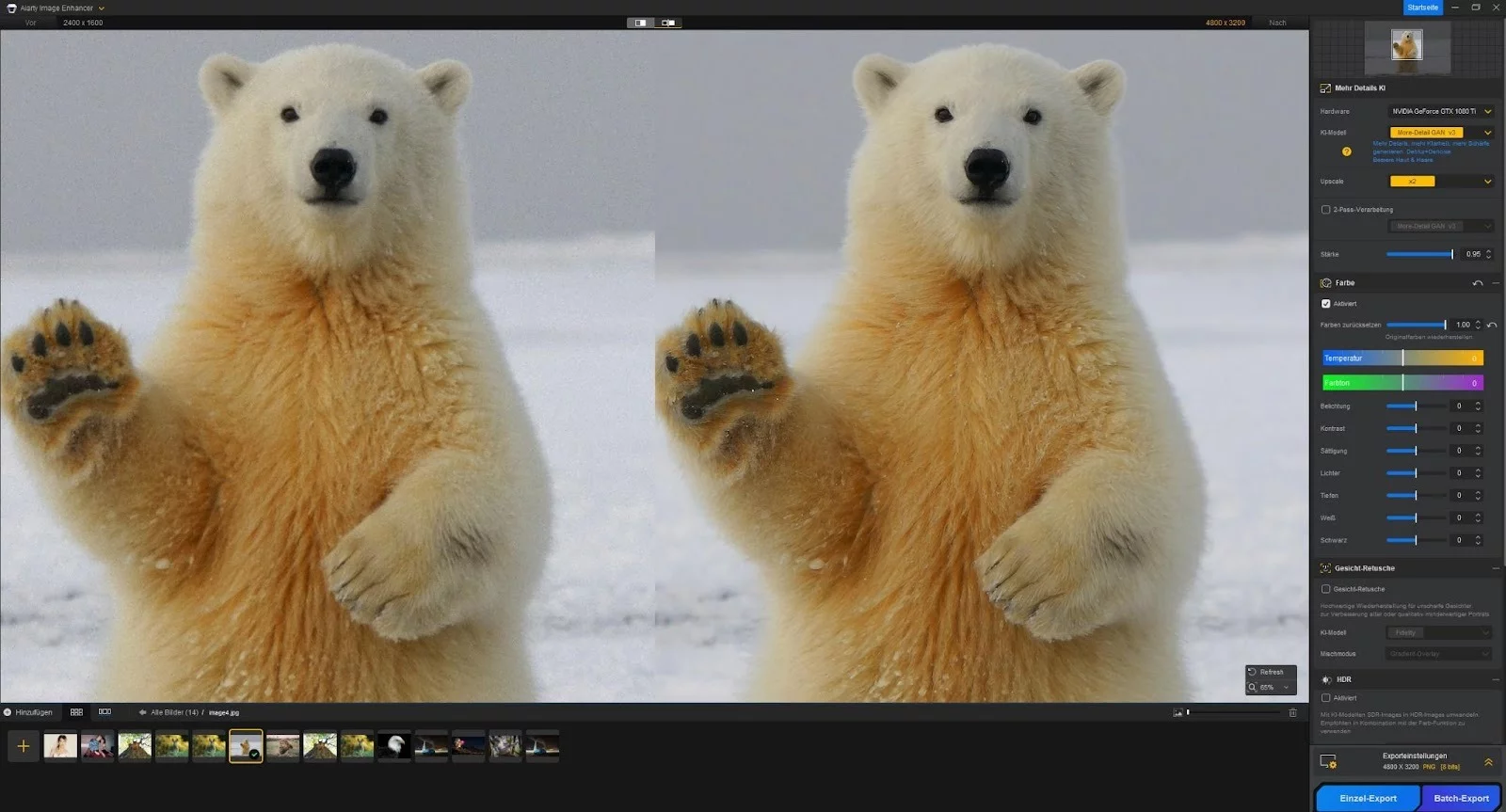Click undo arrow next to Farben zurücksetzen value
Viewport: 1506px width, 812px height.
(x=1492, y=326)
